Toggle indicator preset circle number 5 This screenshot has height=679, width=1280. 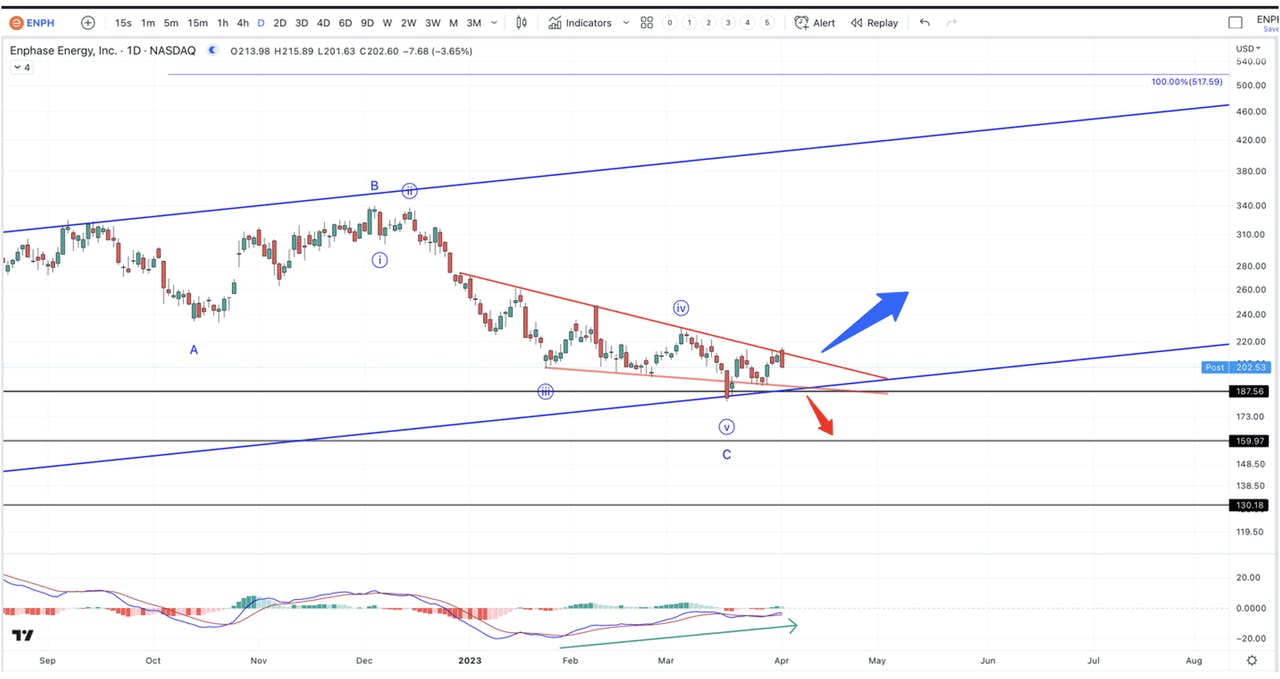coord(767,22)
